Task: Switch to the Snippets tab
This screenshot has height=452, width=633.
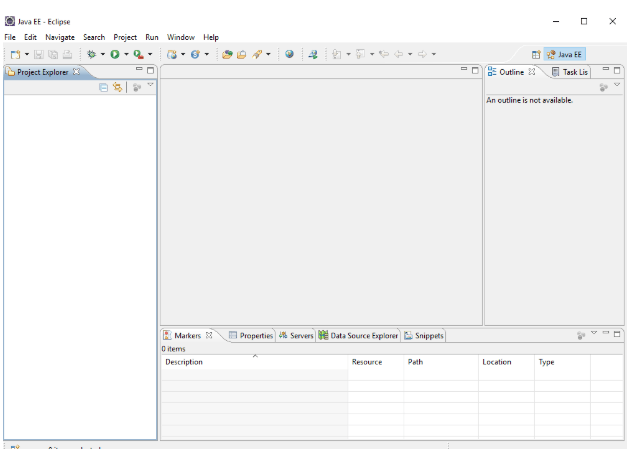Action: [423, 336]
